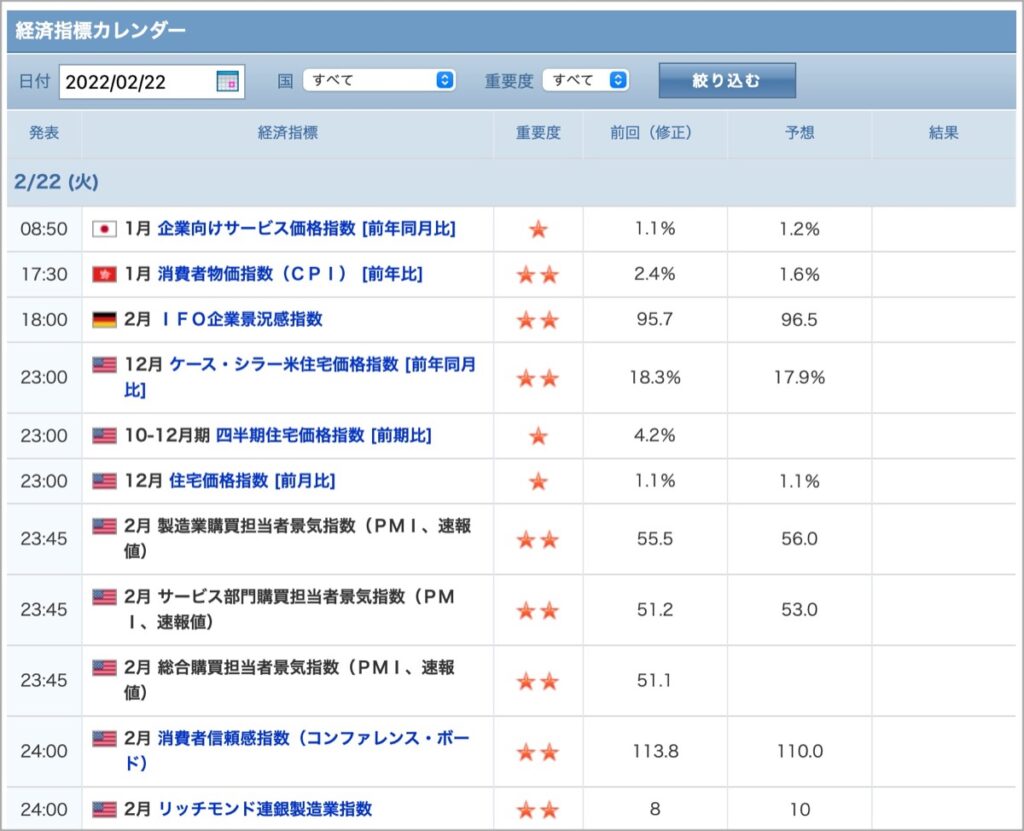Open the リッチモンド連銀製造業指数 link
Image resolution: width=1024 pixels, height=831 pixels.
click(264, 809)
